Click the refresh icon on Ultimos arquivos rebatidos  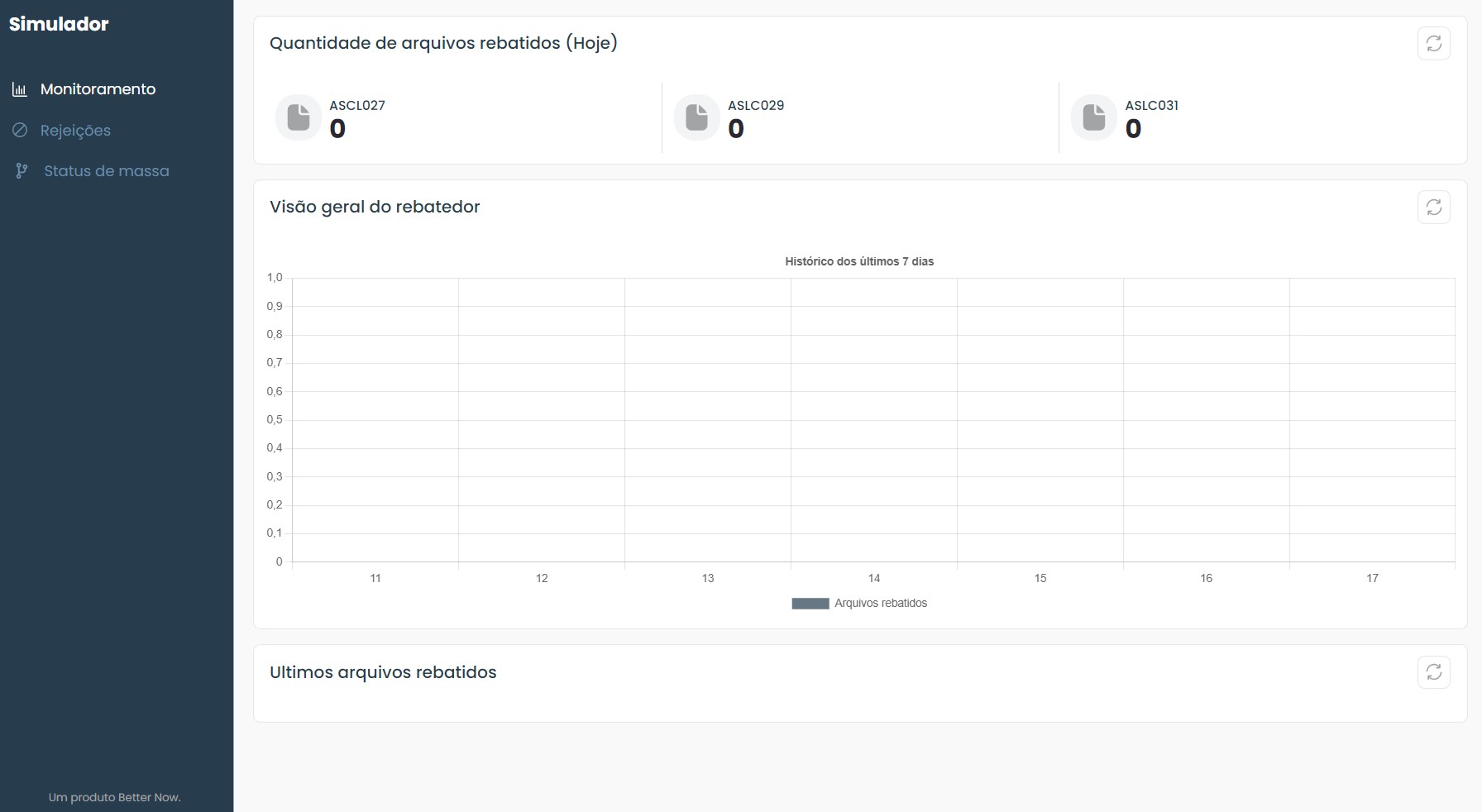[x=1435, y=672]
